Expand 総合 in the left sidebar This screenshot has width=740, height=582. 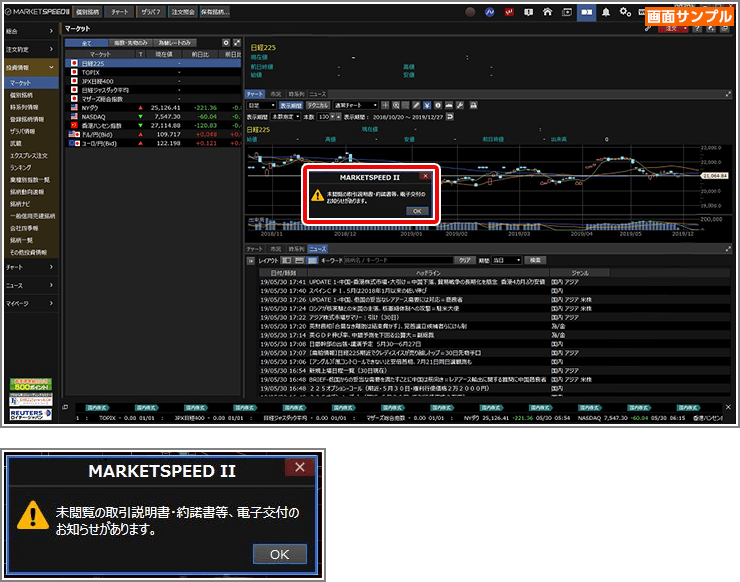[31, 31]
